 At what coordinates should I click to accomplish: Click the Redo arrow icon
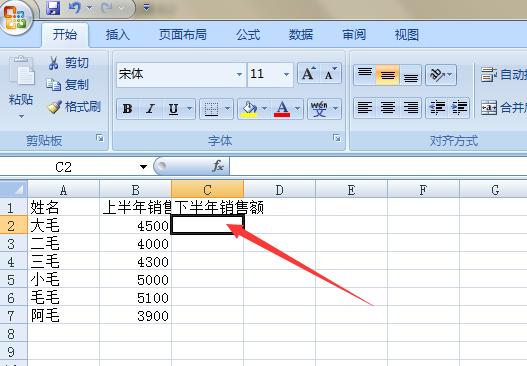click(107, 7)
